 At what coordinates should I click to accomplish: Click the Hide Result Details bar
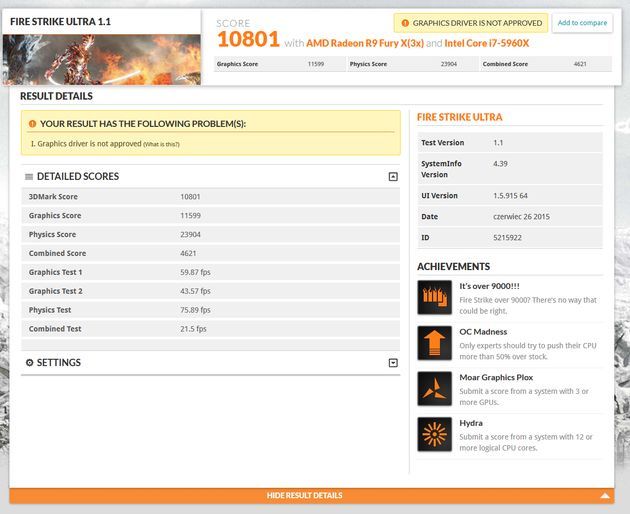coord(312,496)
